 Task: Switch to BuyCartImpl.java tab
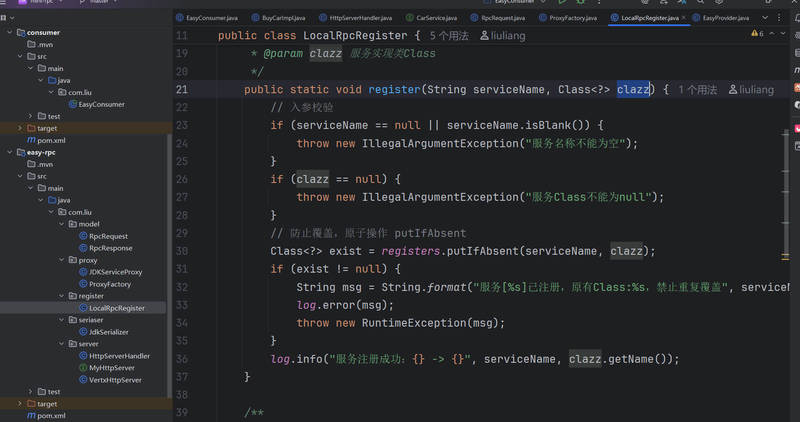[279, 17]
